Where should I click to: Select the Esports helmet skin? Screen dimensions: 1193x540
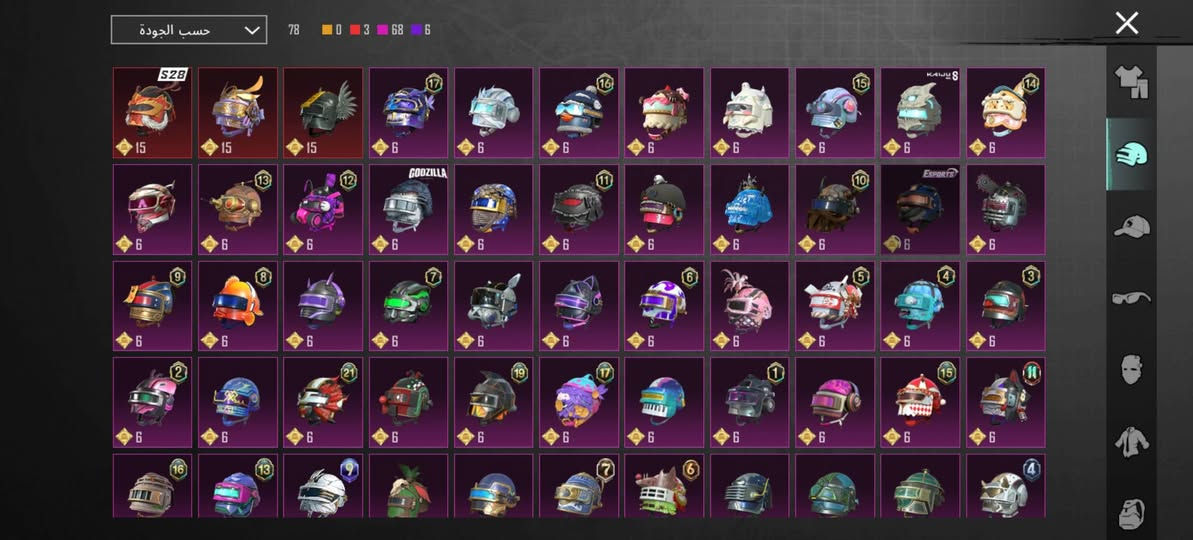(920, 209)
